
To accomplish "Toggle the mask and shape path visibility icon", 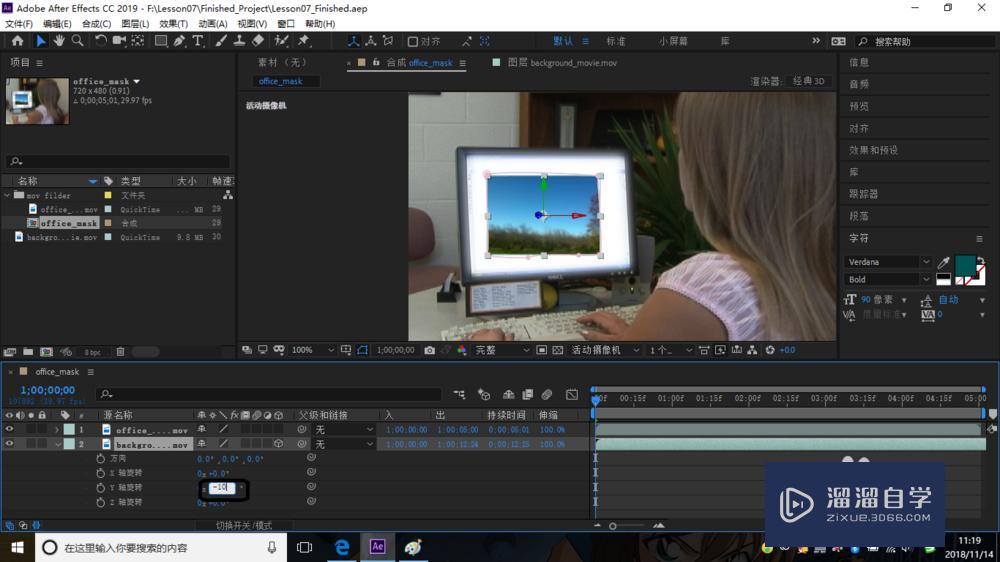I will coord(362,350).
